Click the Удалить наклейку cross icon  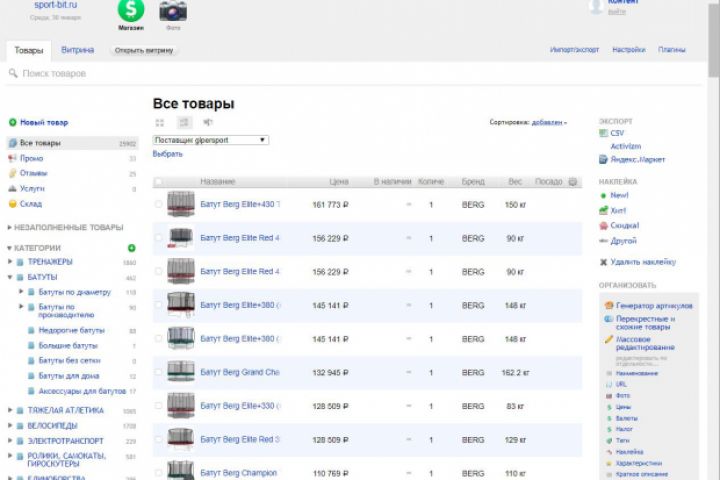[603, 262]
